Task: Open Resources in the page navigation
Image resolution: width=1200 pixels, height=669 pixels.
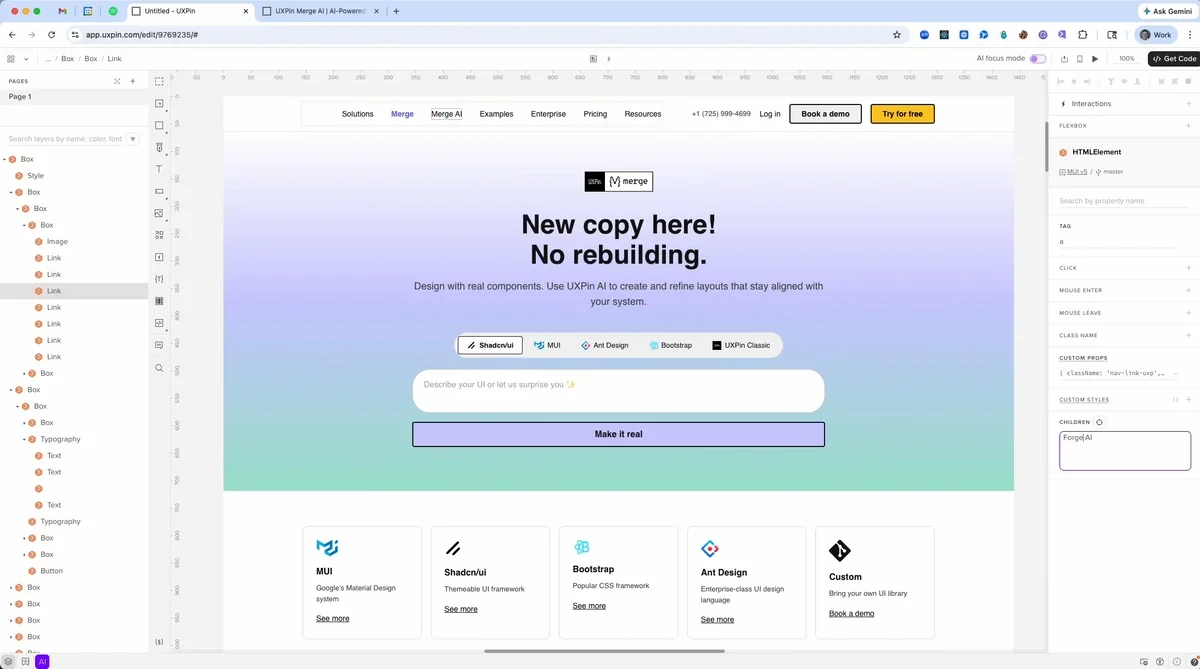Action: coord(643,114)
